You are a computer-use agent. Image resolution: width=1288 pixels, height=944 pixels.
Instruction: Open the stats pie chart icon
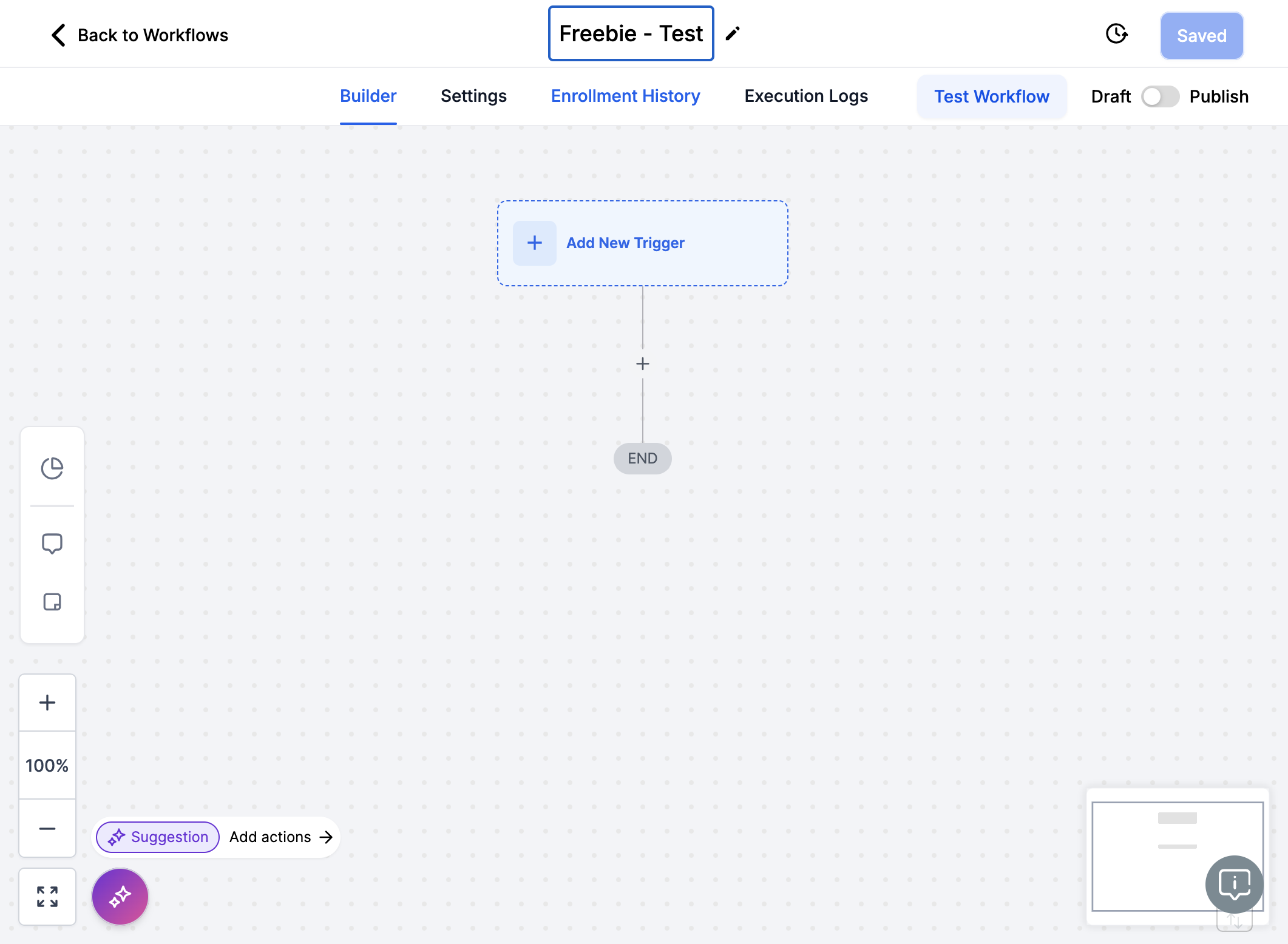tap(52, 468)
